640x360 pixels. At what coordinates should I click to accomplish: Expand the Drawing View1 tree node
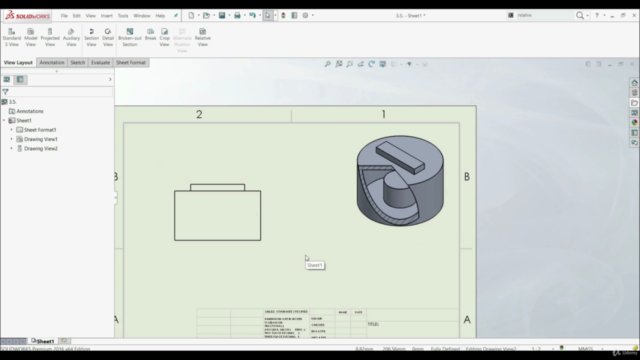pos(11,139)
